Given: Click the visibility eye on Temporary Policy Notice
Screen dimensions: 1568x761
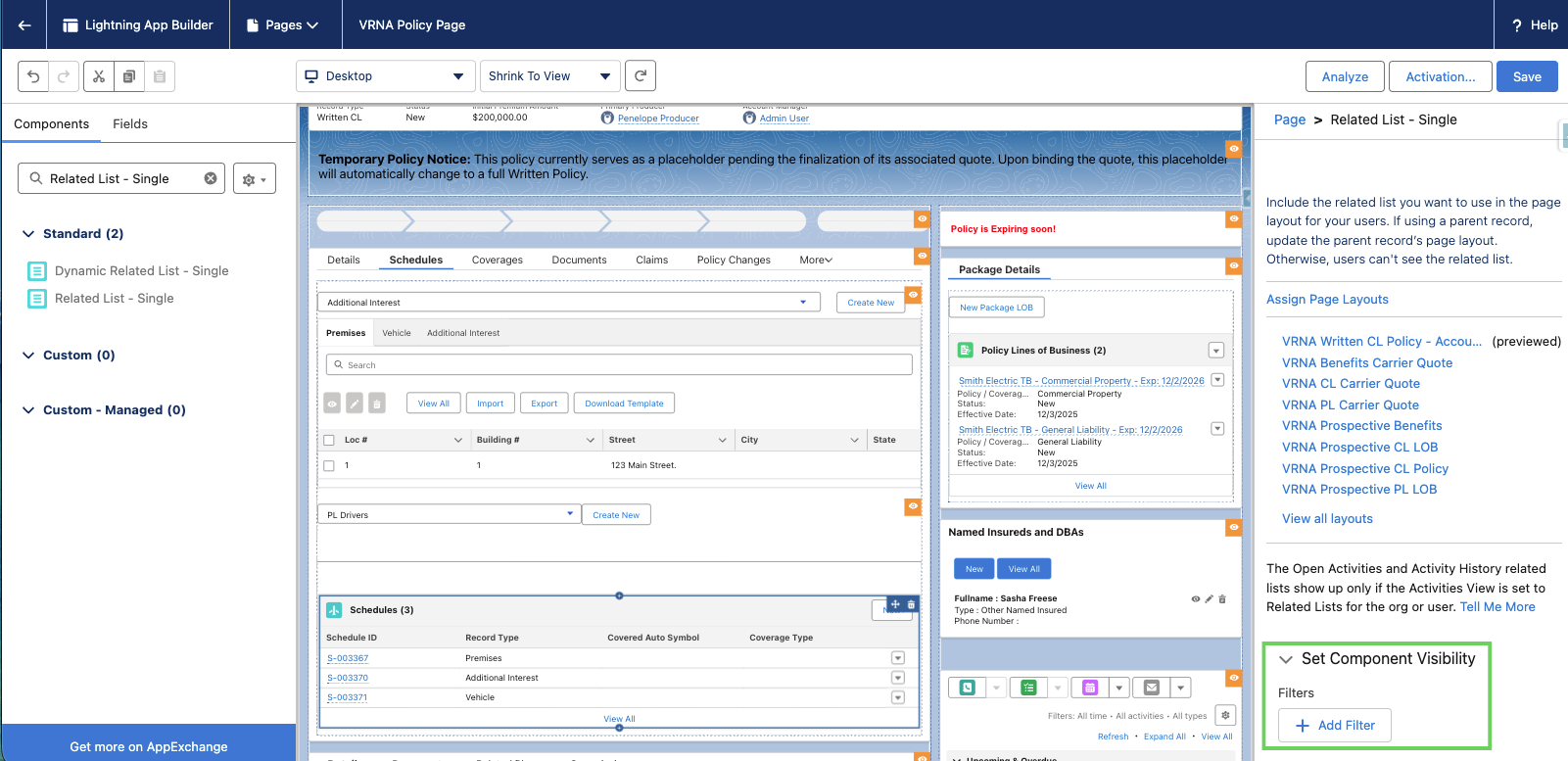Looking at the screenshot, I should click(1234, 149).
